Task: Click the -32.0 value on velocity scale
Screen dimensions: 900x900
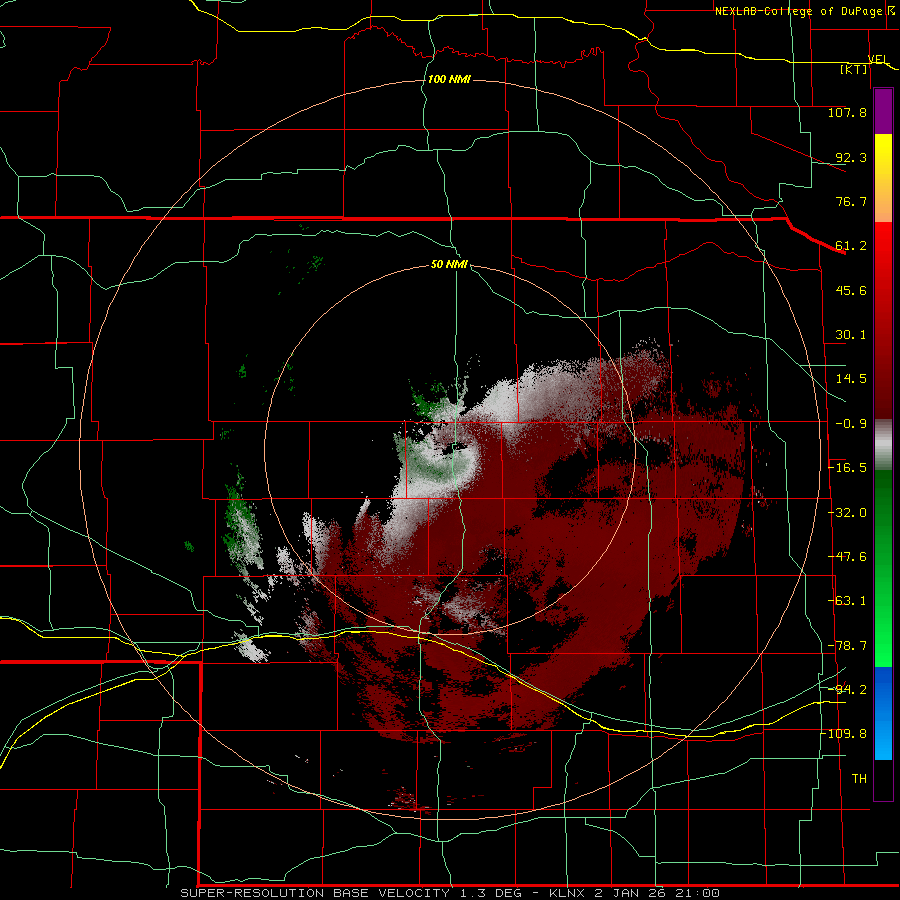Action: click(847, 513)
